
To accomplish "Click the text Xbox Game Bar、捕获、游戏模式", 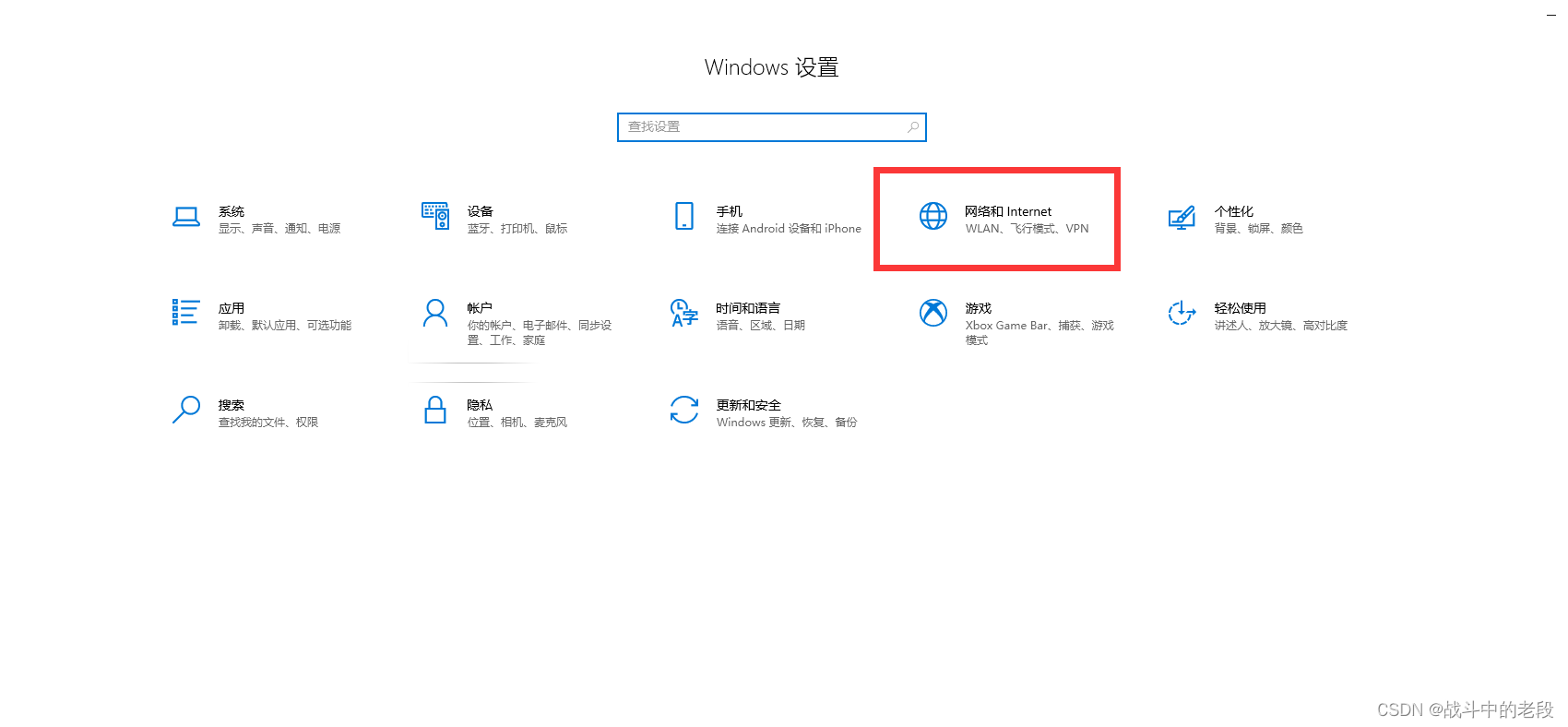I will (x=1039, y=333).
